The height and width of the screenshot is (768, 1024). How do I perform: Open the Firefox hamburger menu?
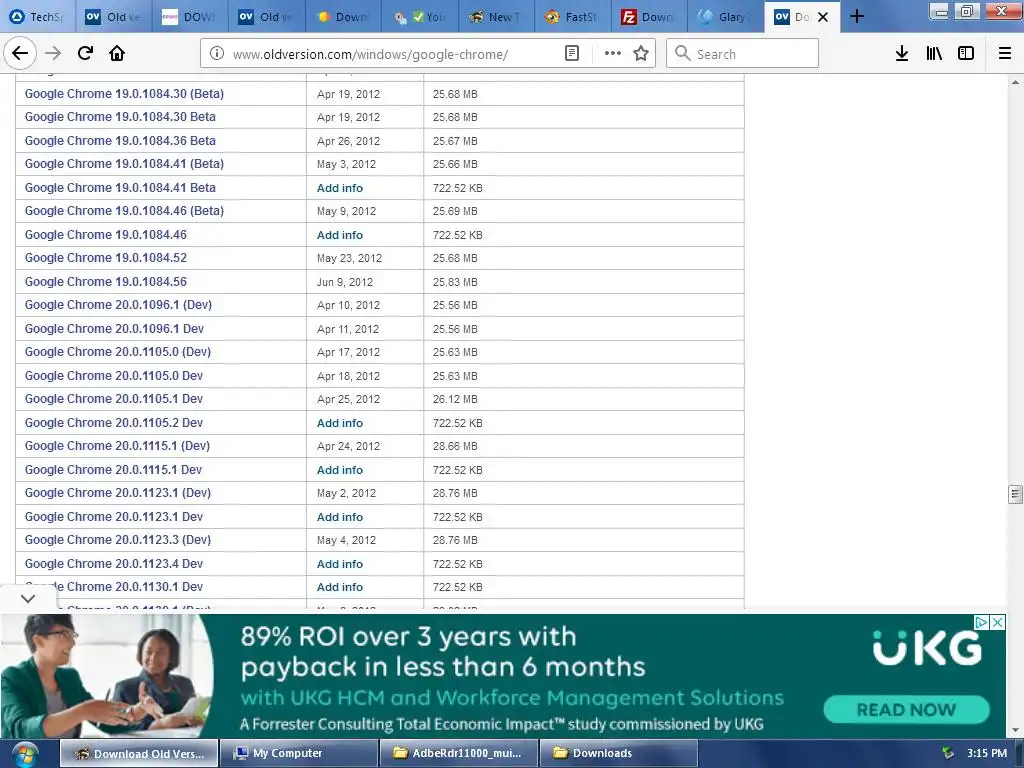(x=1005, y=54)
